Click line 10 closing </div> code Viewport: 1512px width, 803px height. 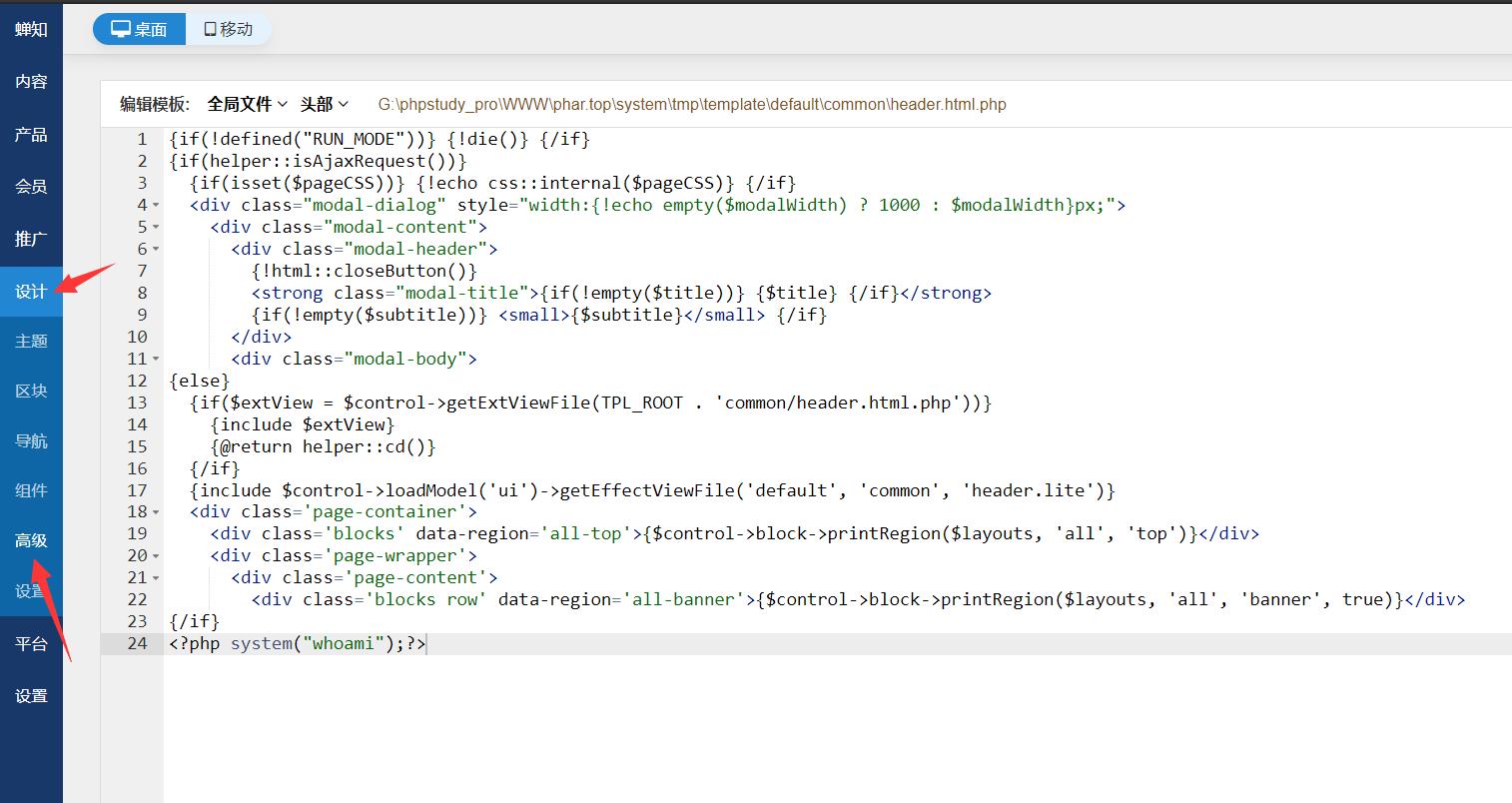click(262, 337)
